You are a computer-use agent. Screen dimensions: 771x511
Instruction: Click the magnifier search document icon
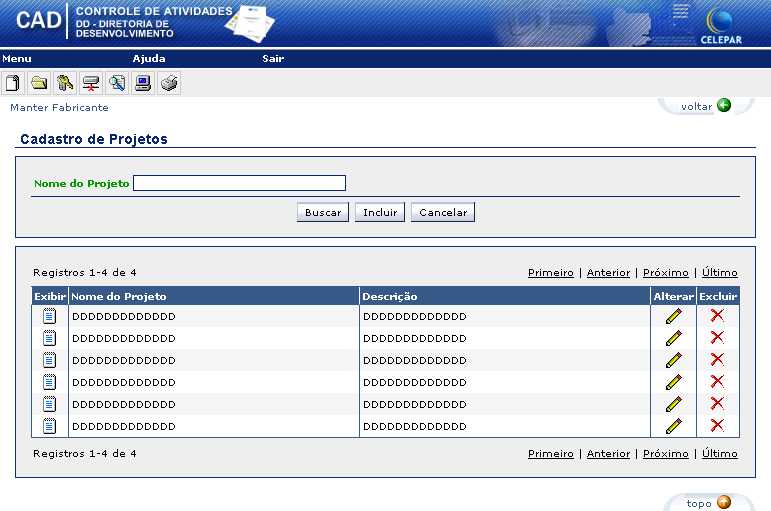tap(117, 83)
